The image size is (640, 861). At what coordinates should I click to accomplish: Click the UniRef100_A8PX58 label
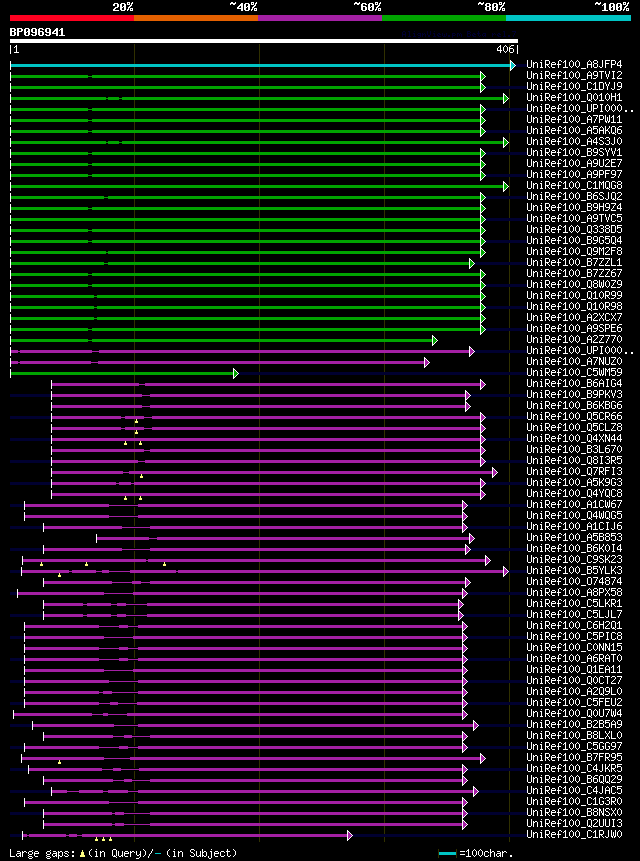574,591
